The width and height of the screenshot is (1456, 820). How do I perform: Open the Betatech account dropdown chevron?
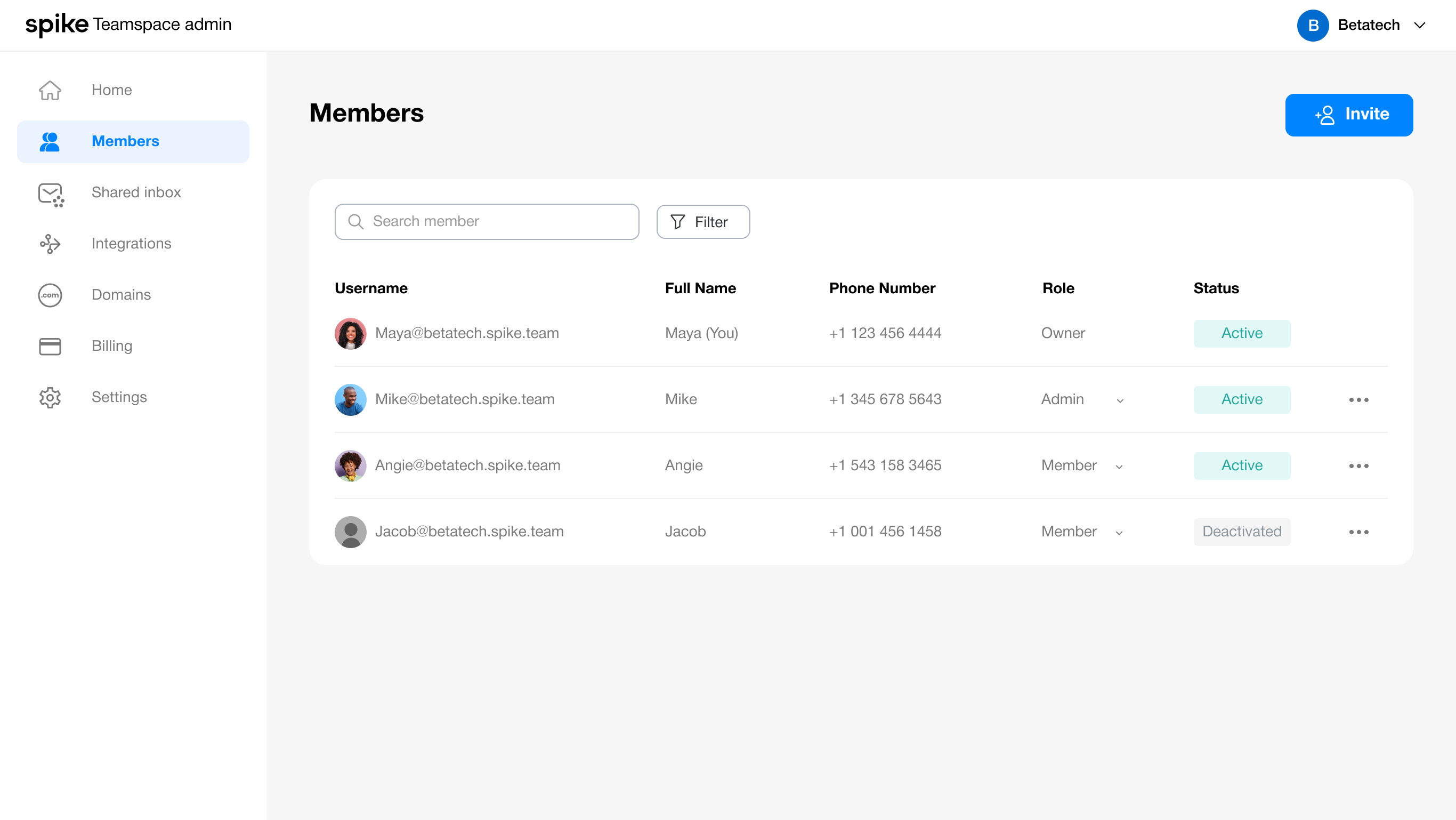1419,26
